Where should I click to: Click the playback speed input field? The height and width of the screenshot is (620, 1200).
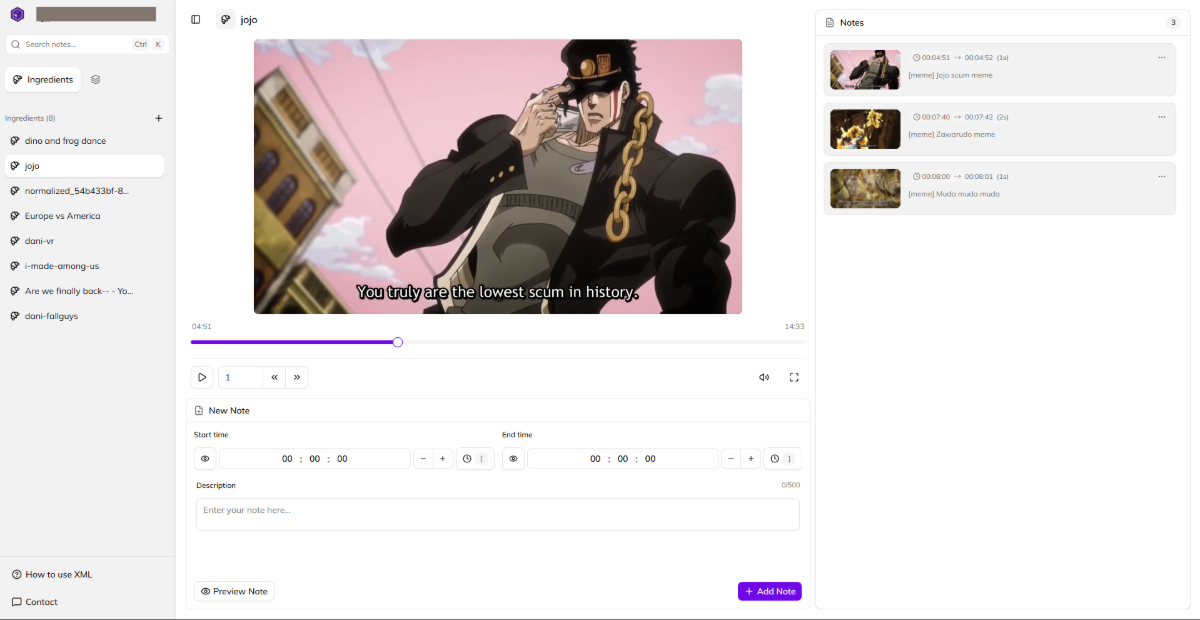(240, 377)
